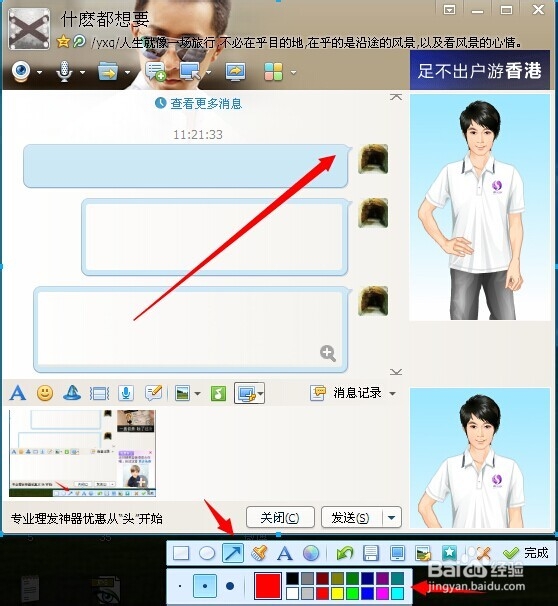Click the remote desktop icon
Screen dimensions: 558x606
point(190,71)
